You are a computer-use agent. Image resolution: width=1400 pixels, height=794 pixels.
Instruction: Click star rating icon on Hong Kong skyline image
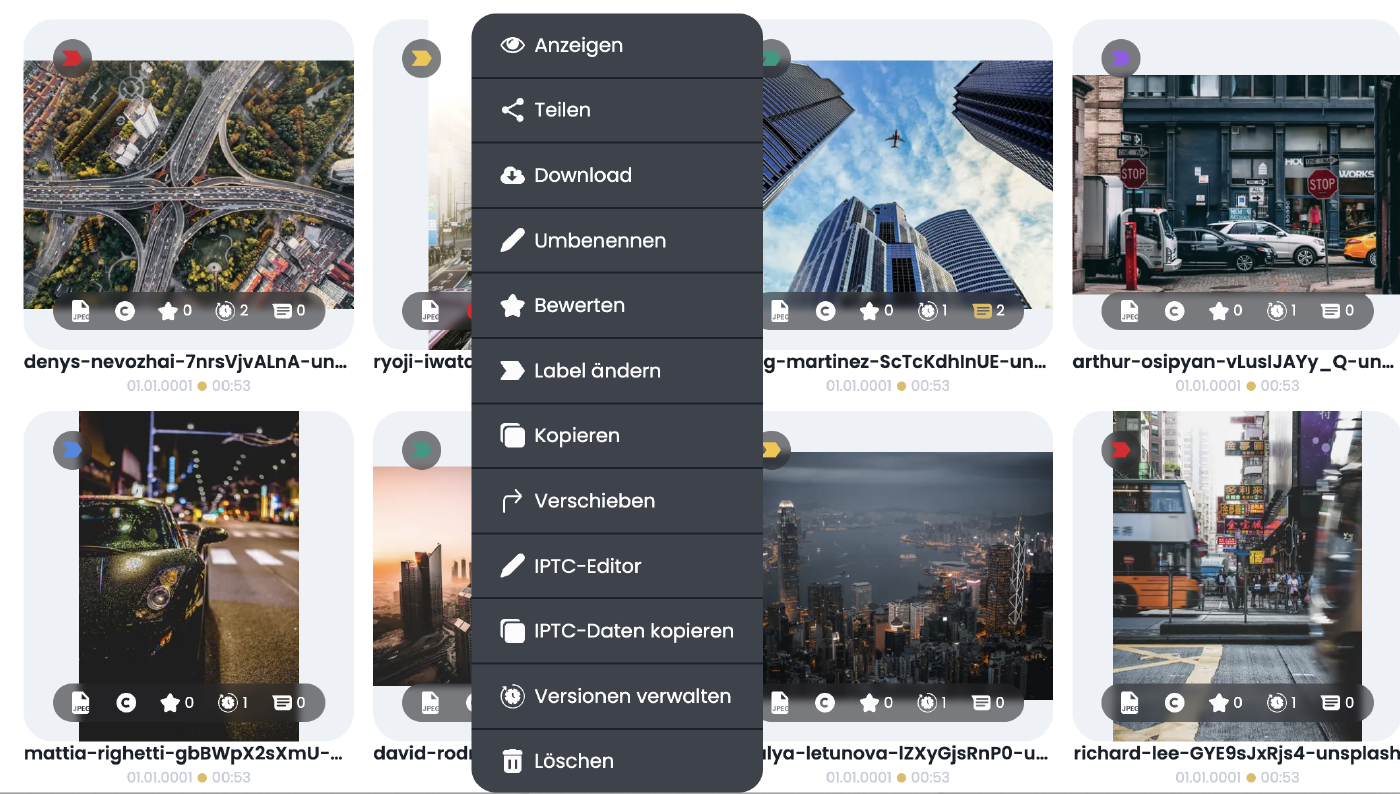pyautogui.click(x=868, y=703)
